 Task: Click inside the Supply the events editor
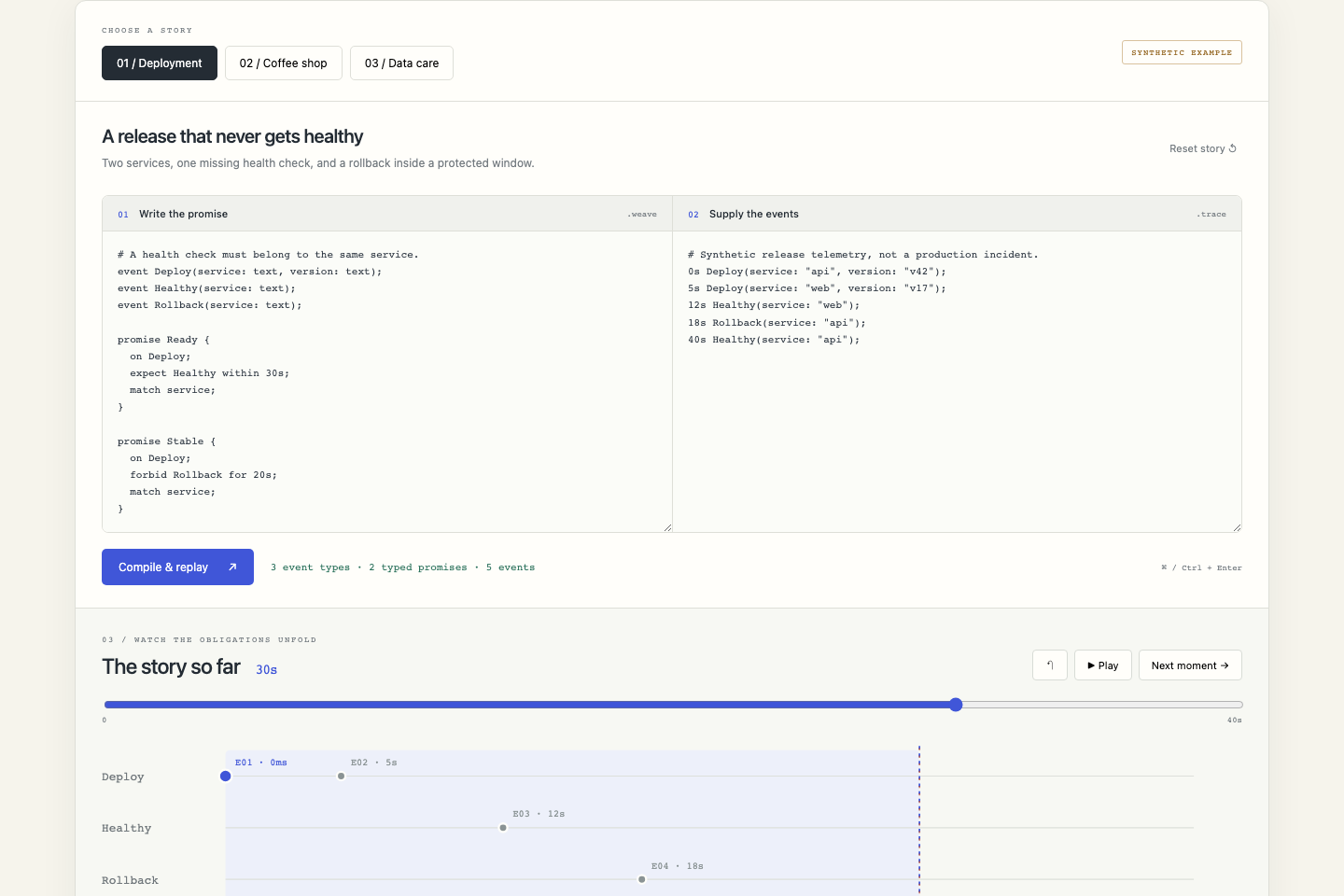pos(957,382)
